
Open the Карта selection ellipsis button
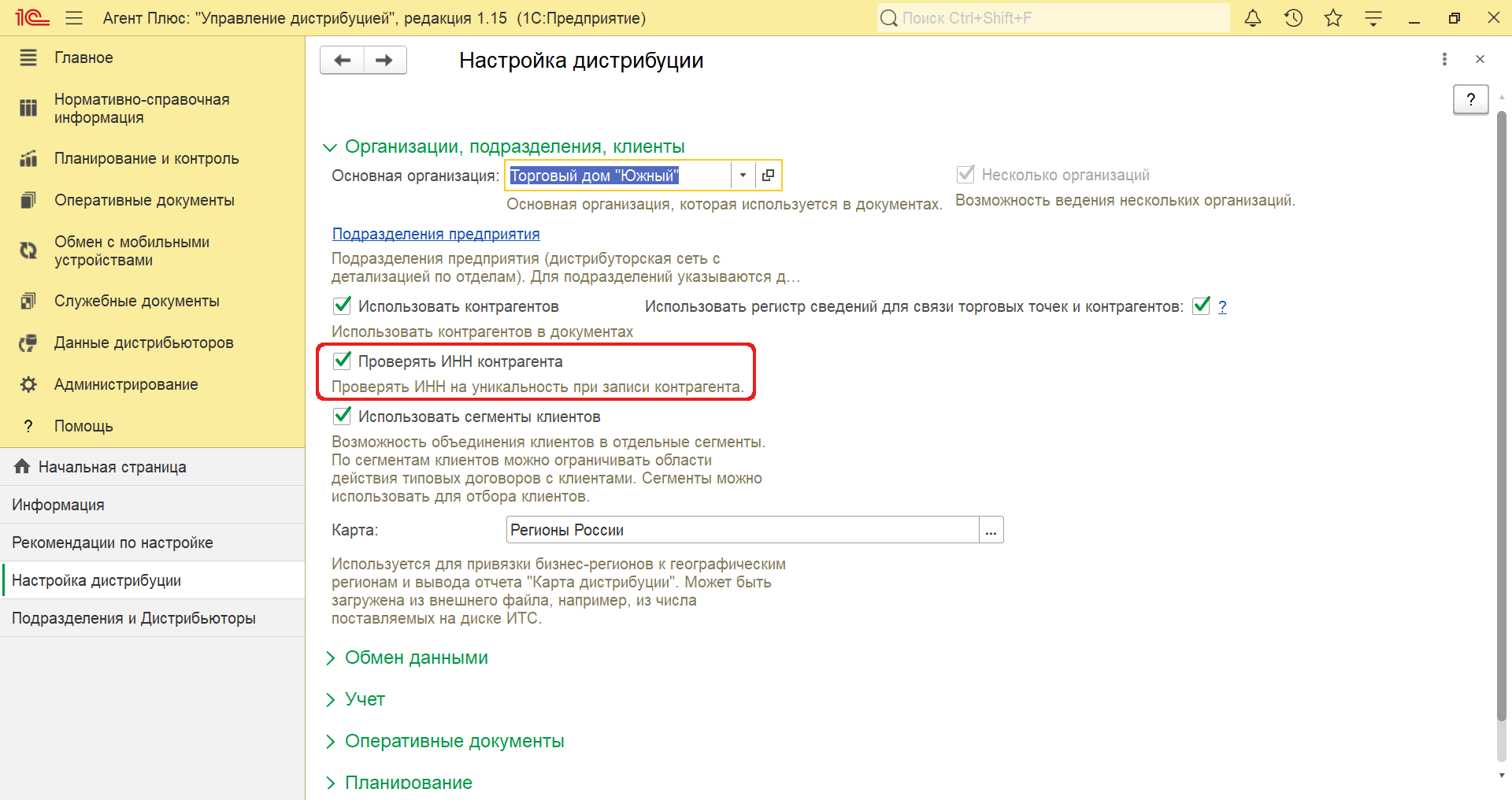[991, 530]
